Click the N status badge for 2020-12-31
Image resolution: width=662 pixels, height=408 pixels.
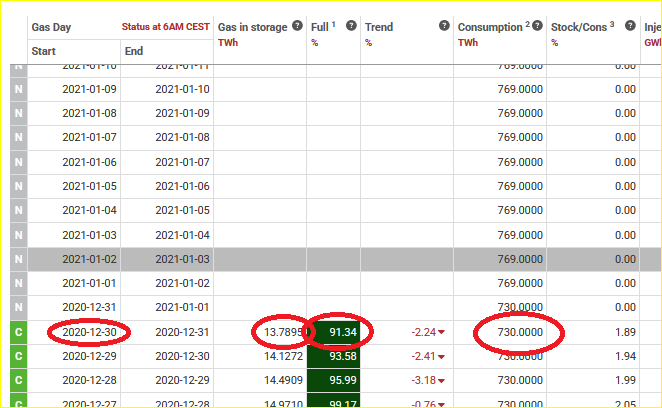[x=19, y=307]
